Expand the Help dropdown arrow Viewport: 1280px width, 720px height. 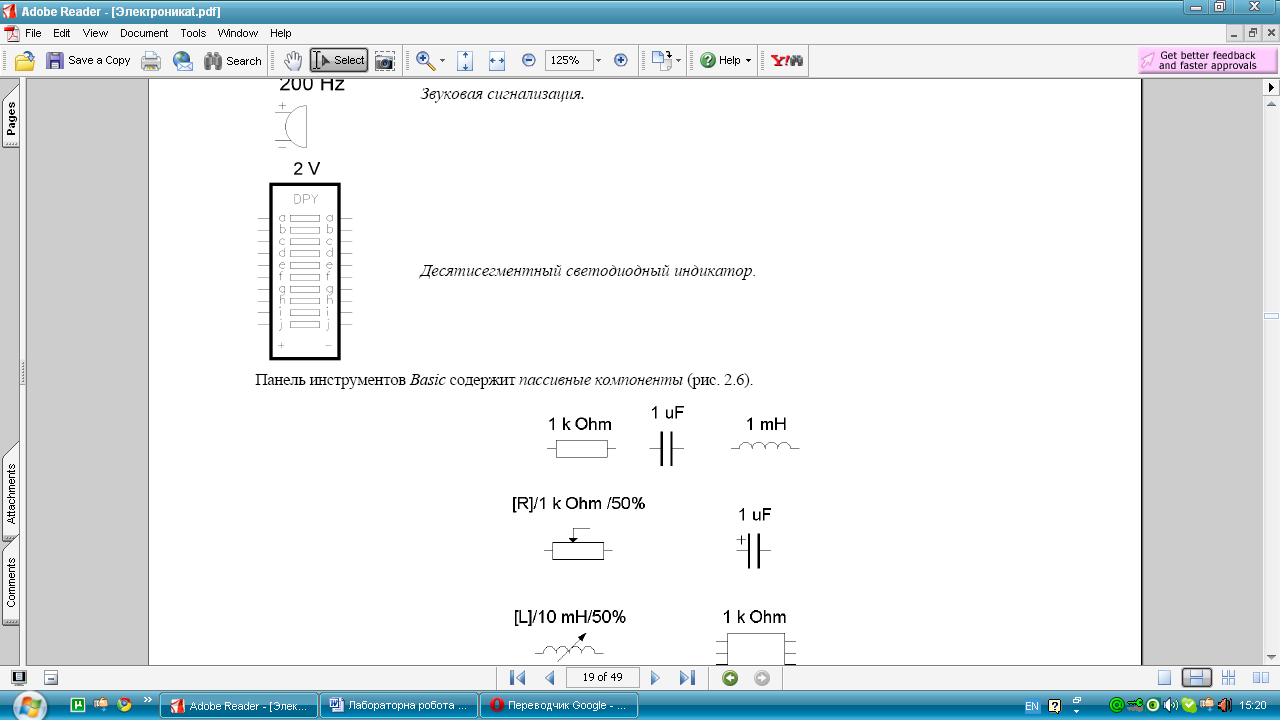tap(748, 61)
